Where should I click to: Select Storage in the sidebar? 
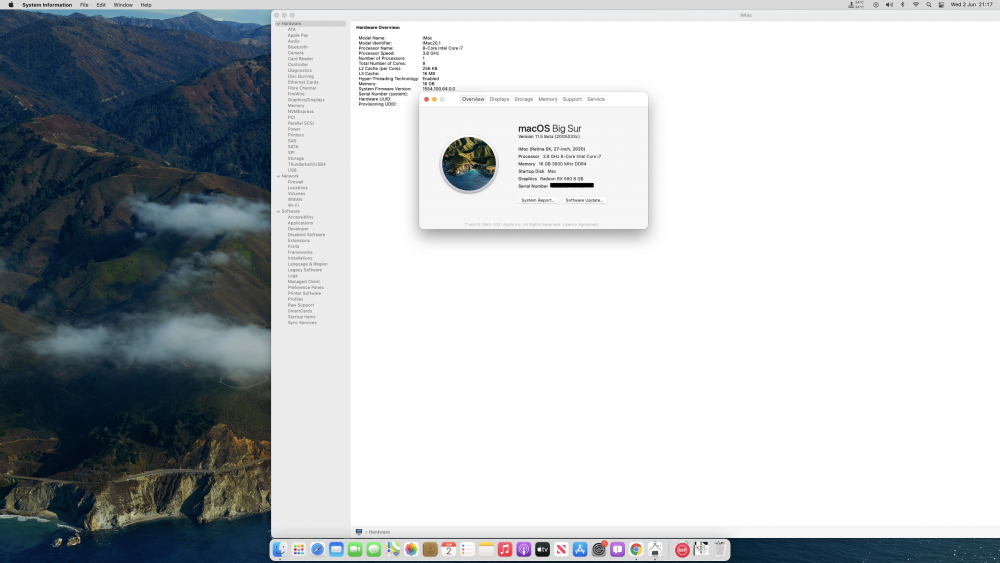tap(296, 159)
